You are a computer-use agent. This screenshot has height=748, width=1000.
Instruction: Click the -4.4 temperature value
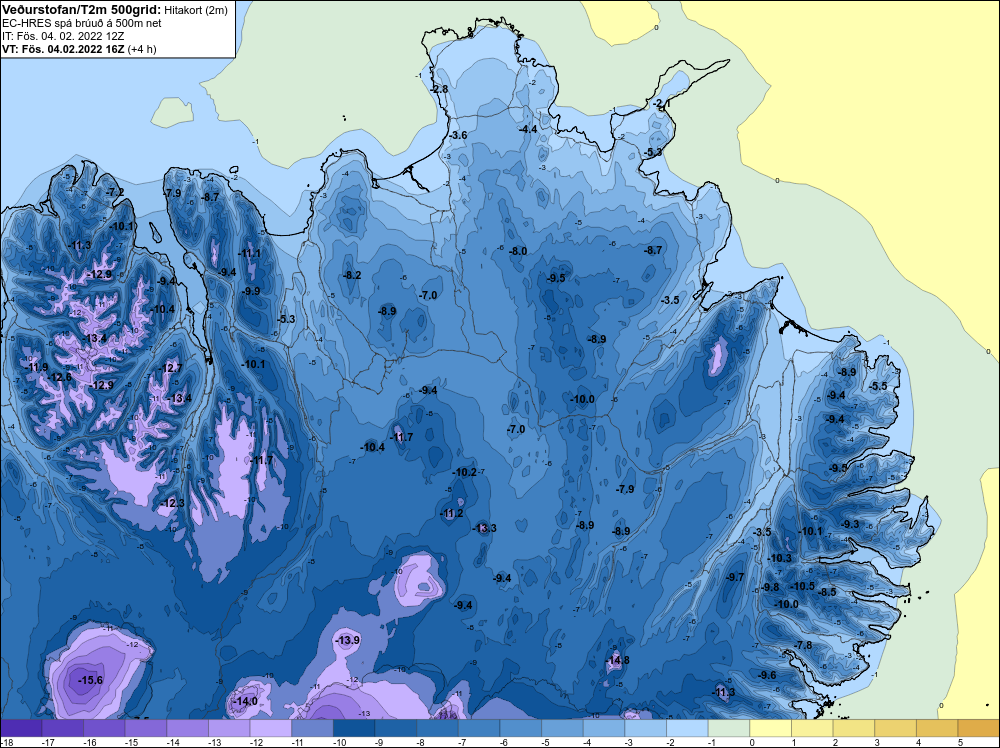(x=529, y=129)
